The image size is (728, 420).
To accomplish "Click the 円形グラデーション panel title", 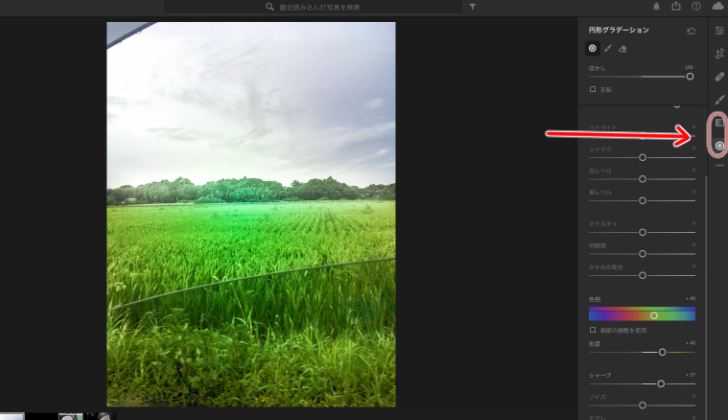I will pos(619,30).
